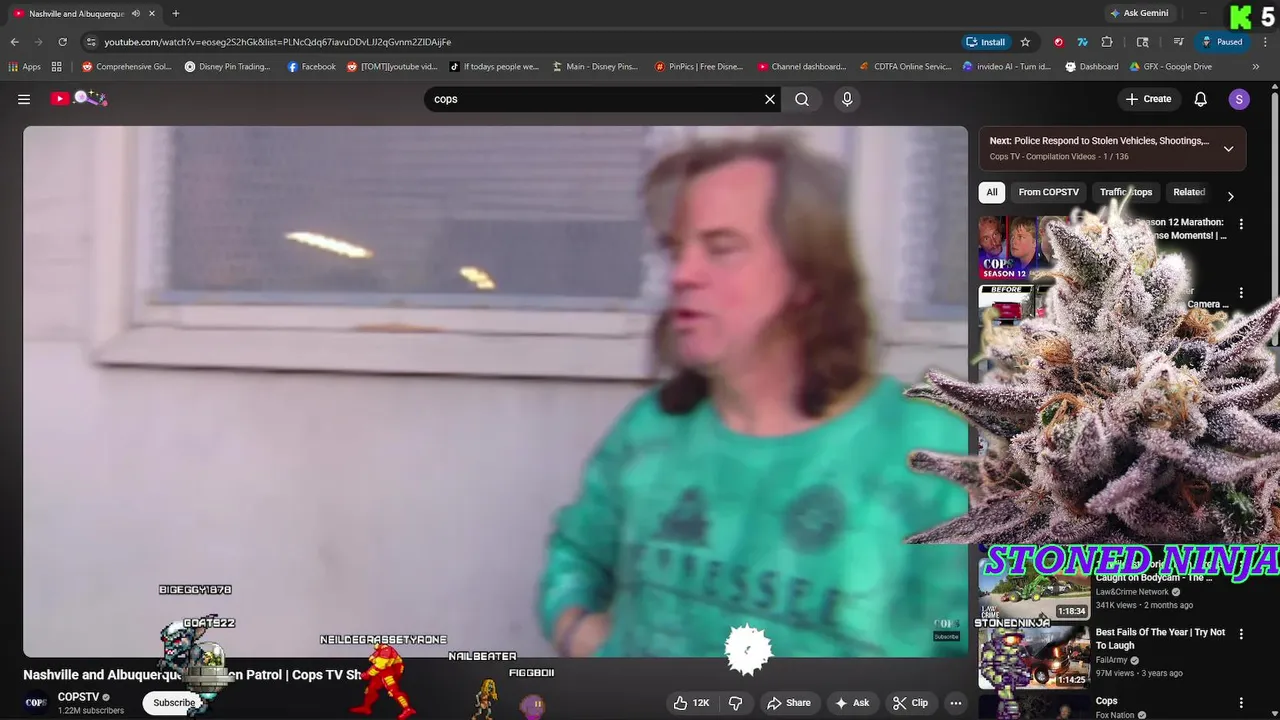1280x720 pixels.
Task: Open CDTFA Online Services bookmark
Action: [905, 67]
